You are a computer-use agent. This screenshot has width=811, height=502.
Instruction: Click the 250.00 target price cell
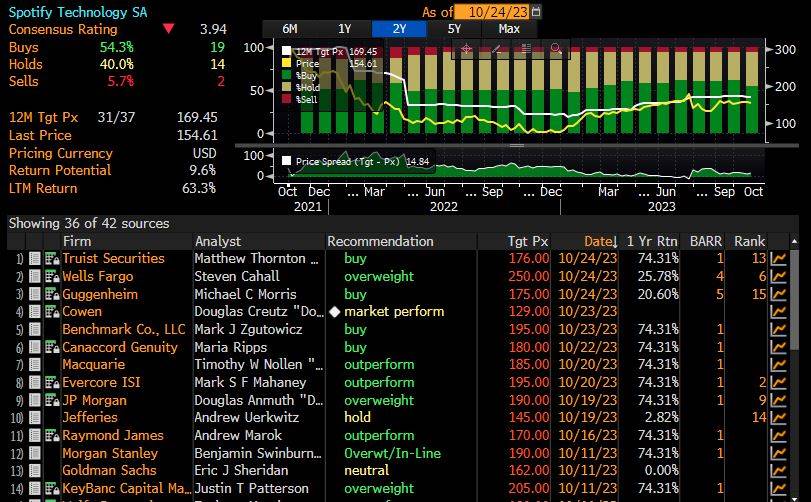529,277
